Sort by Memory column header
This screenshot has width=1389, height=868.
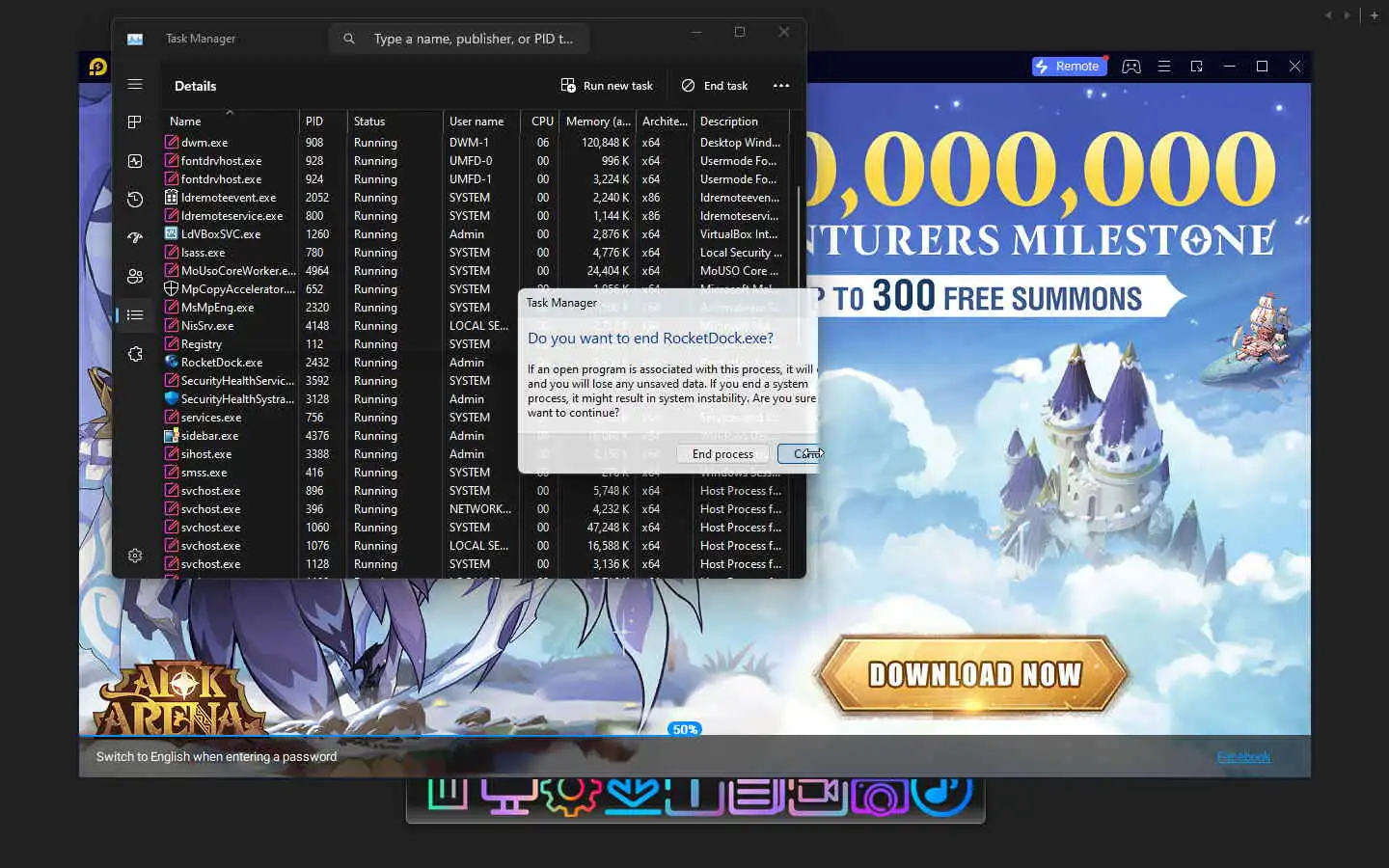click(x=597, y=122)
